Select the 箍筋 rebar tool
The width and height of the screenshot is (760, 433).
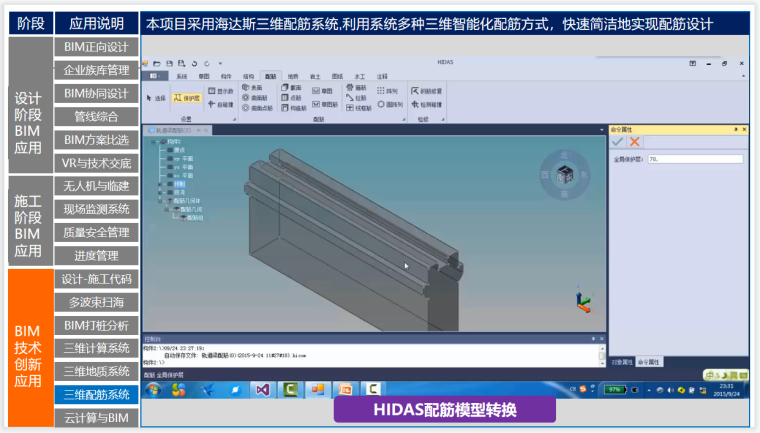point(357,88)
